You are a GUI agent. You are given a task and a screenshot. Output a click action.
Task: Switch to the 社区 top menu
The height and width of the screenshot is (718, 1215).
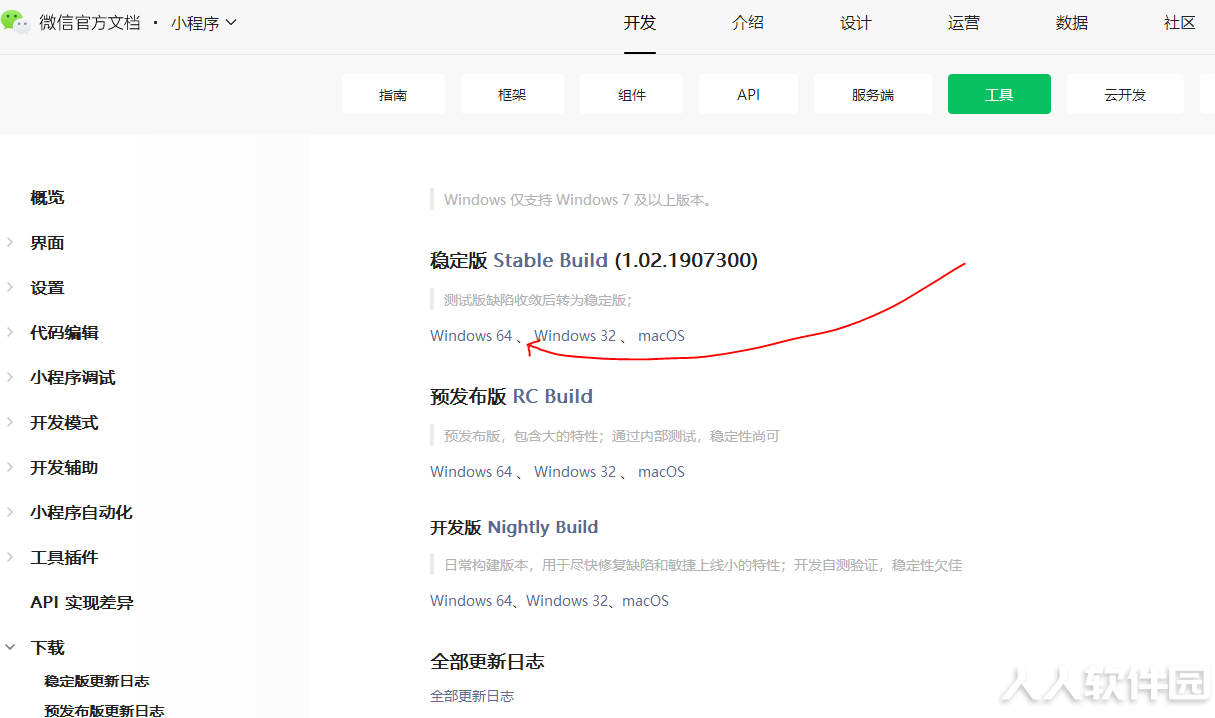[x=1180, y=22]
